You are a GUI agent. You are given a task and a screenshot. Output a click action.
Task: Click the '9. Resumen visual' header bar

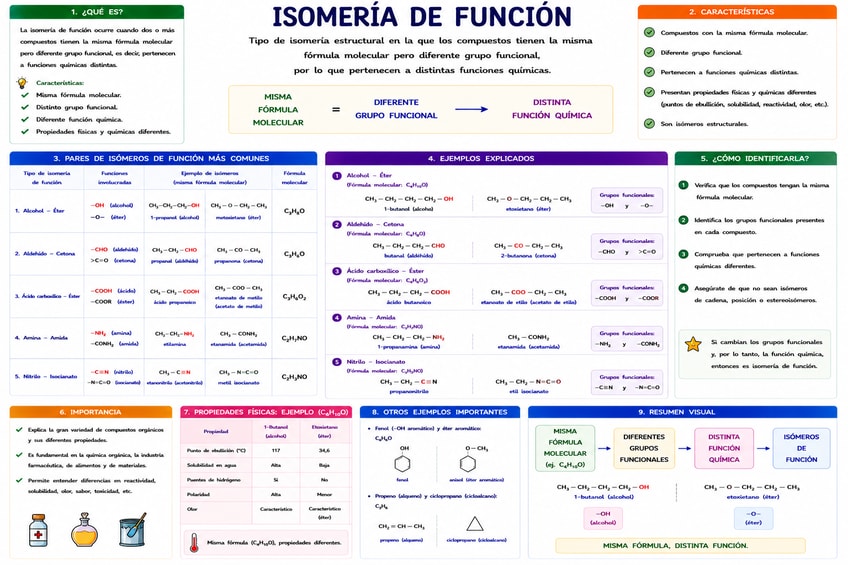[x=683, y=412]
